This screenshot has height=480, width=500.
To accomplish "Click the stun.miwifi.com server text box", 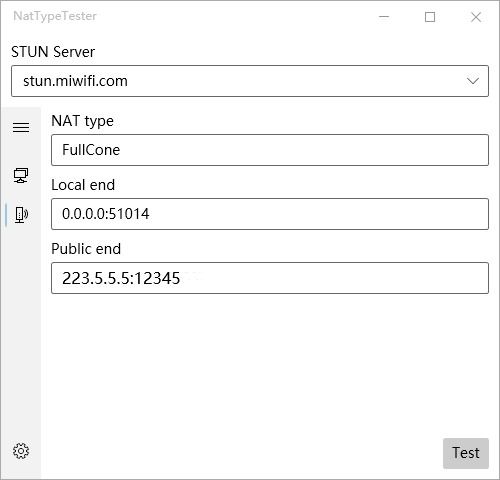I will 250,81.
